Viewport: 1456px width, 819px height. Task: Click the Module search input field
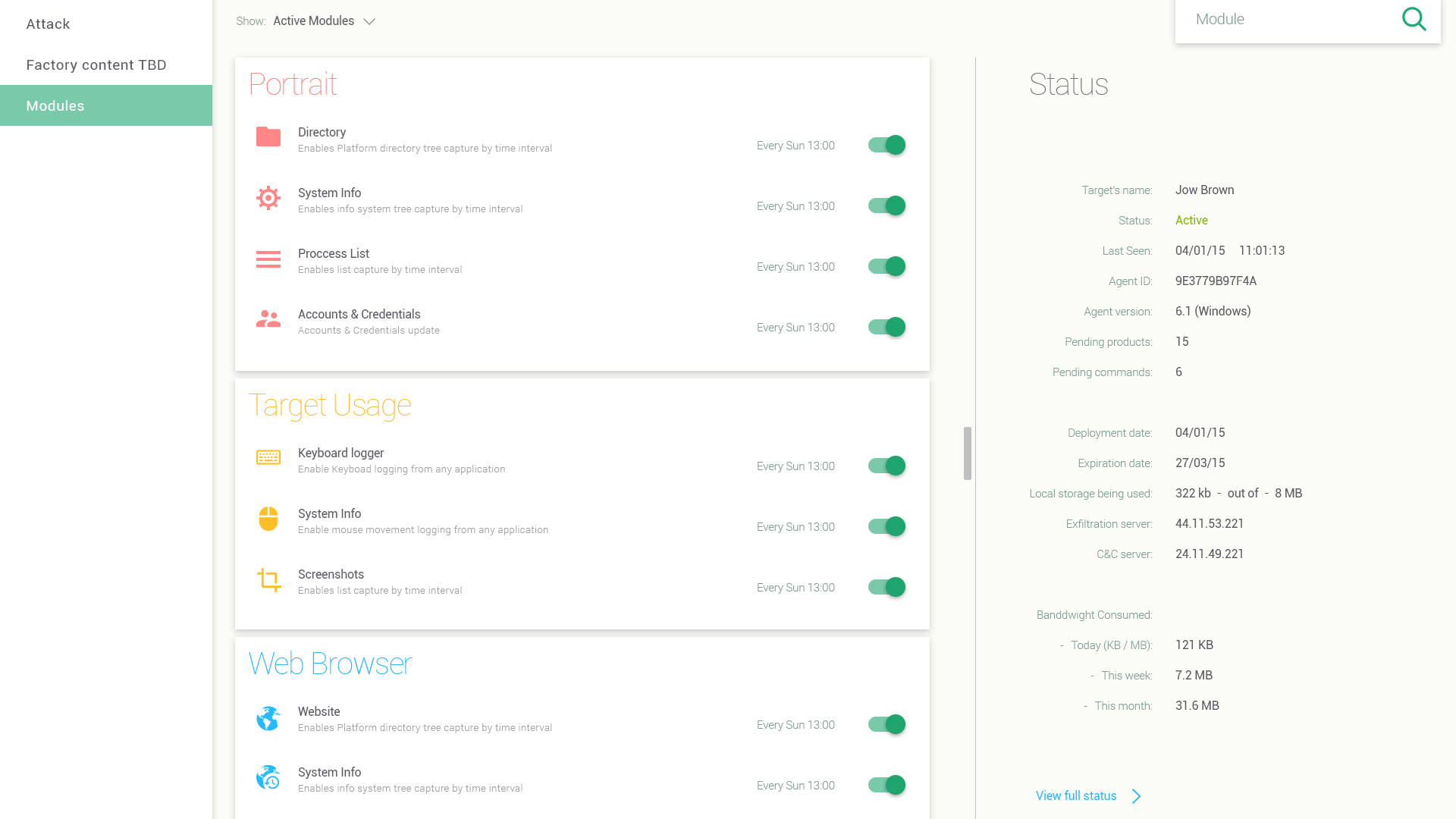(1289, 19)
